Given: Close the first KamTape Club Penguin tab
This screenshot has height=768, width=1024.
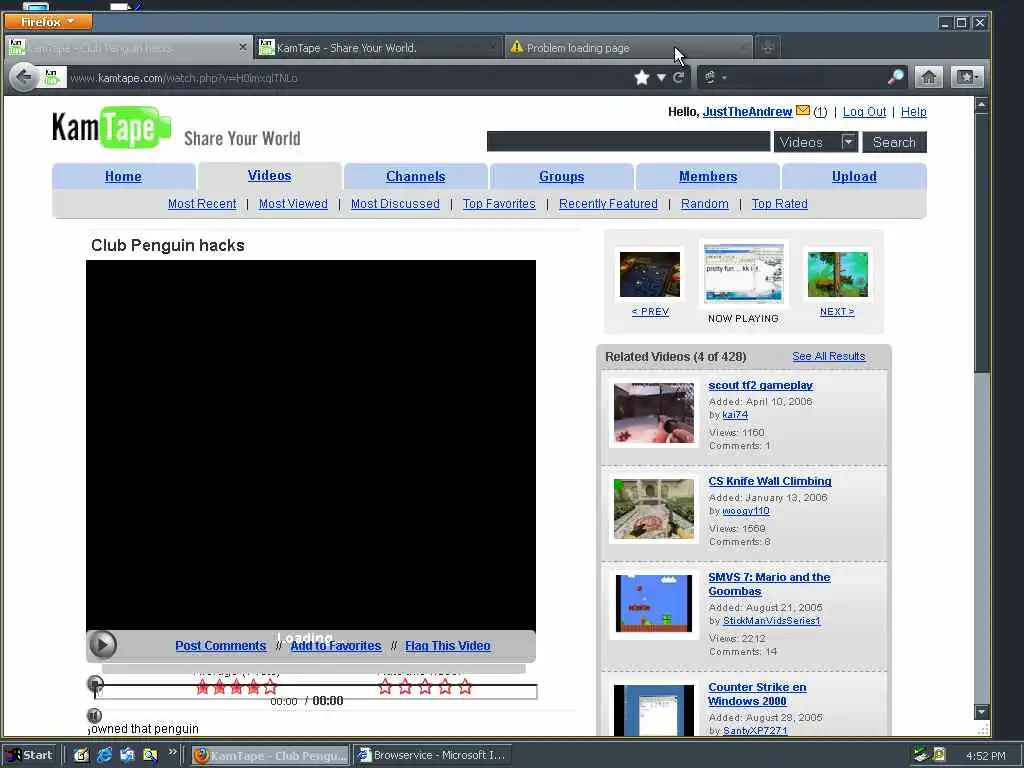Looking at the screenshot, I should 243,47.
